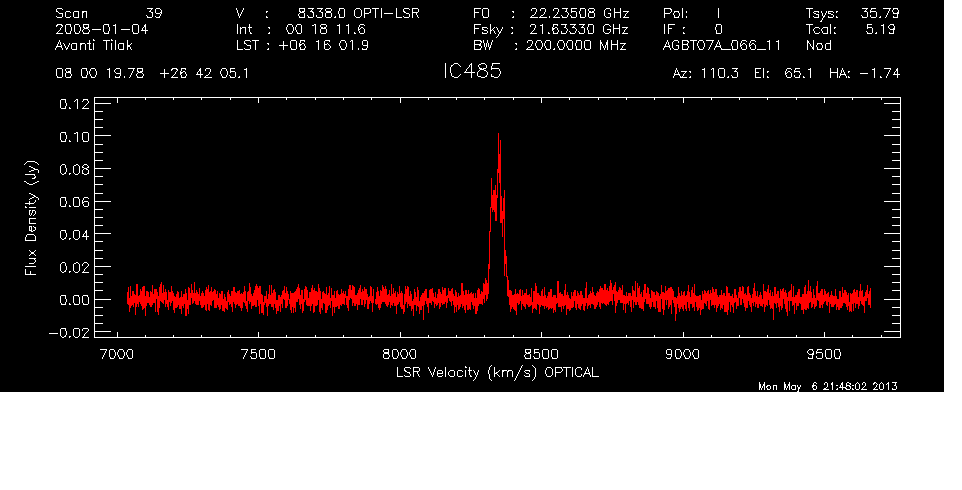
Task: Select the Scan 39 header text
Action: tap(109, 13)
